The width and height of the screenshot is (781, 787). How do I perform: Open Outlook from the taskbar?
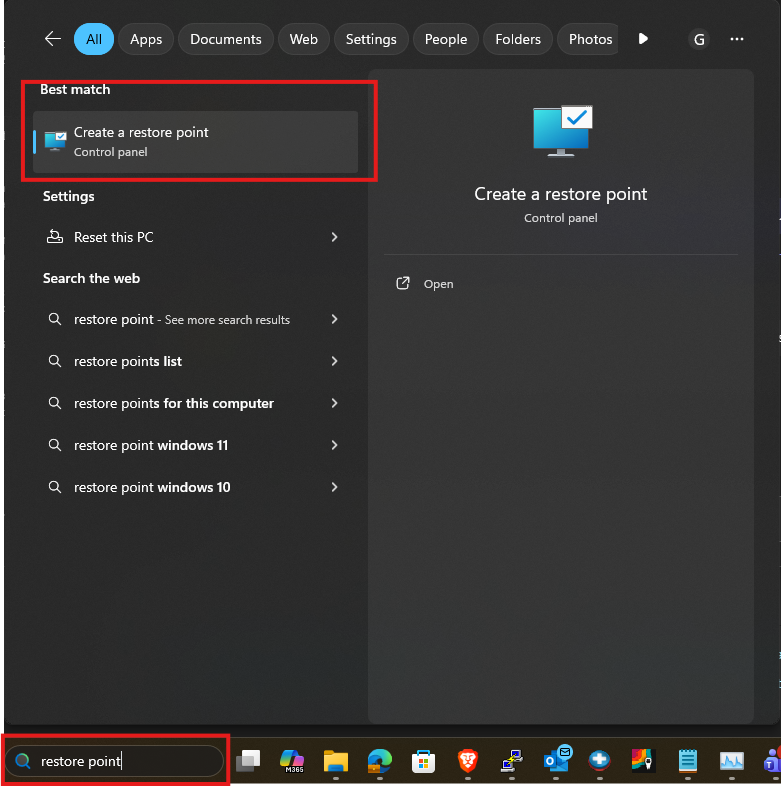pyautogui.click(x=557, y=759)
